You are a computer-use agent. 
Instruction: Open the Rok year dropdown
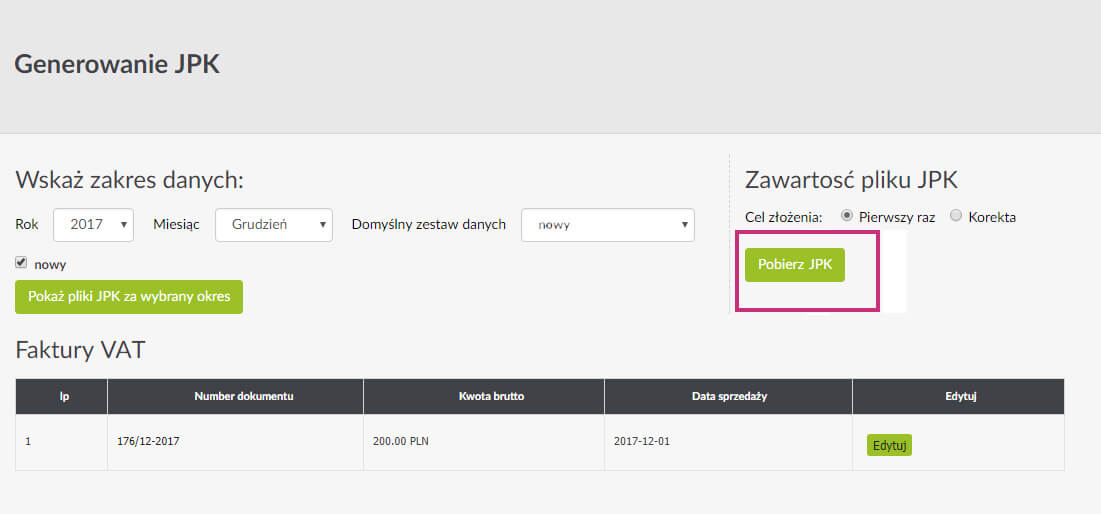(x=93, y=225)
